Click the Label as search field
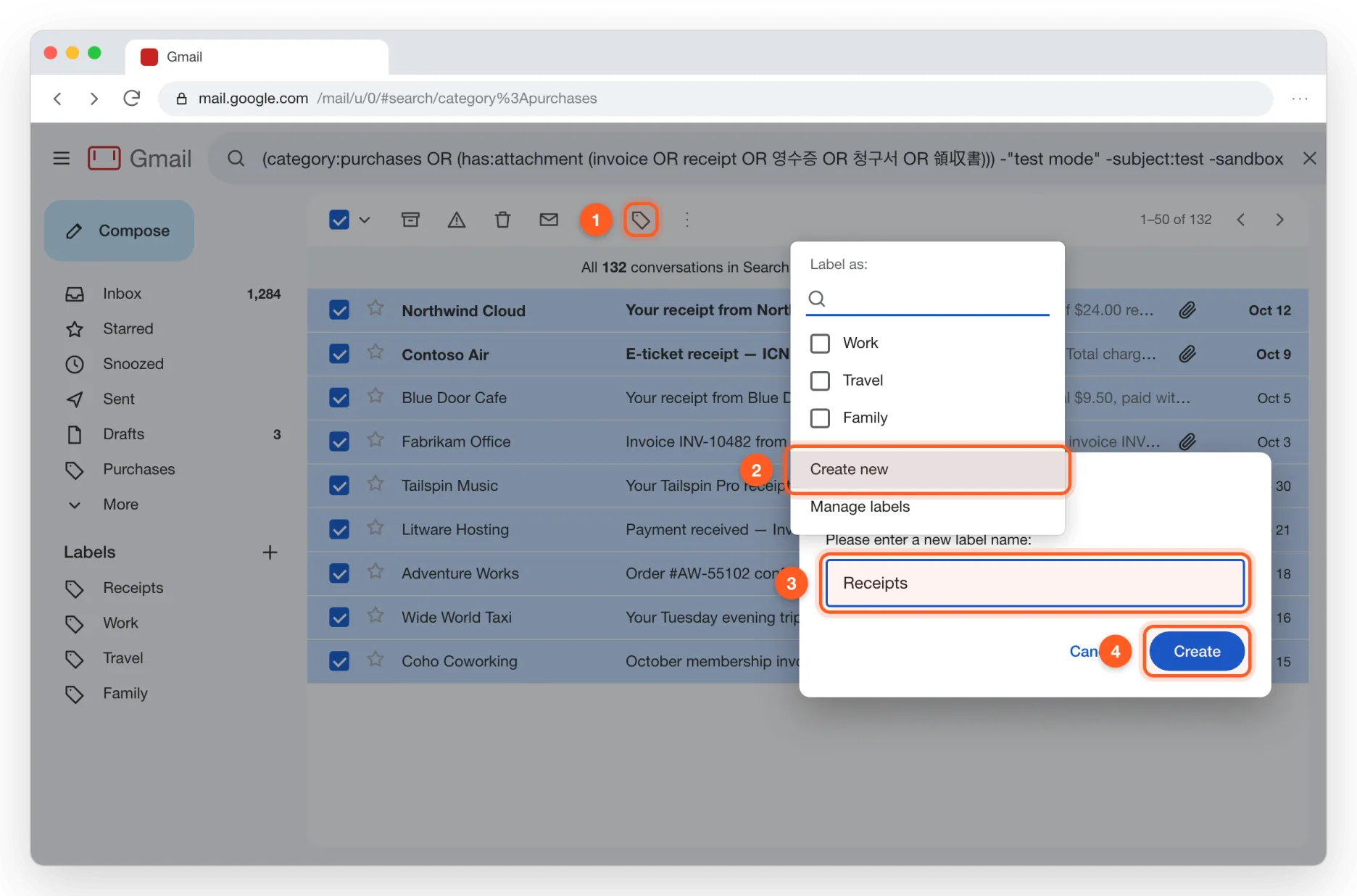1357x896 pixels. pos(927,299)
